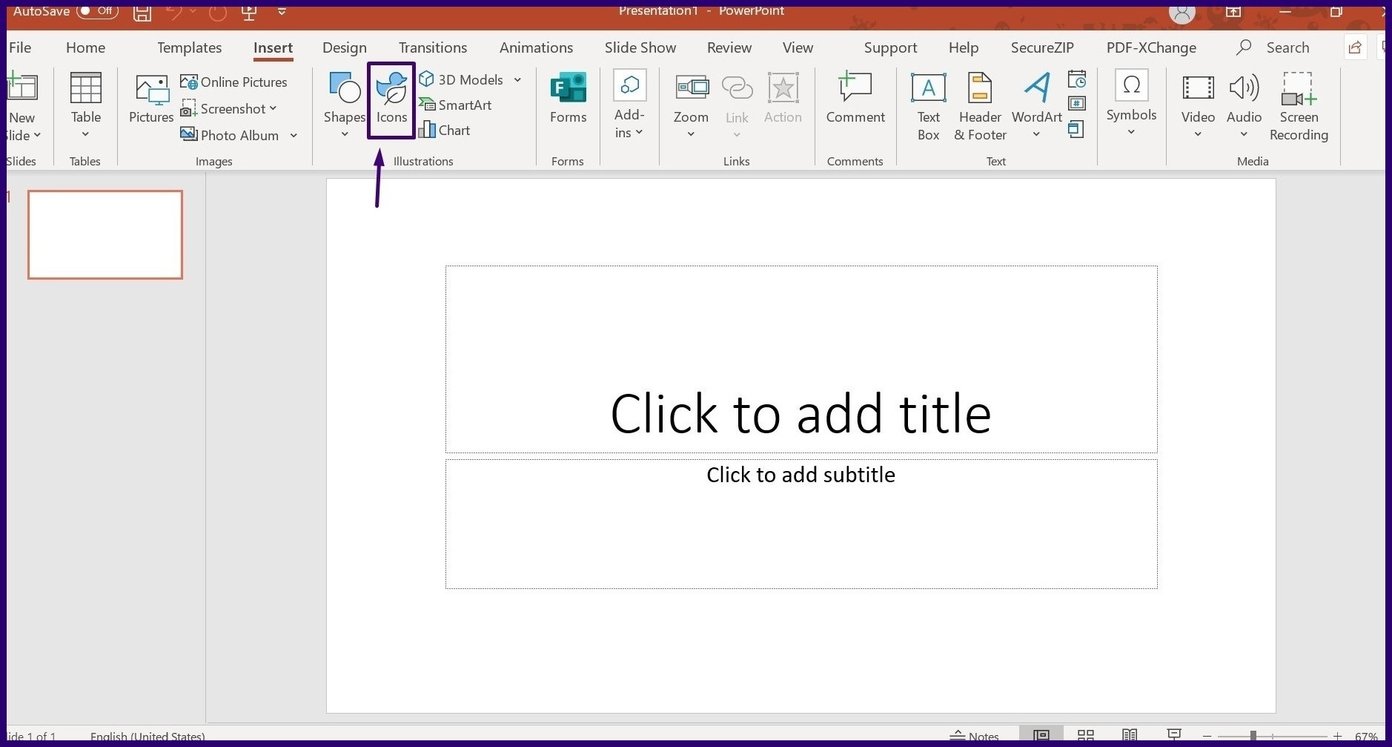This screenshot has height=747, width=1392.
Task: Switch to the Transitions tab
Action: pyautogui.click(x=433, y=47)
